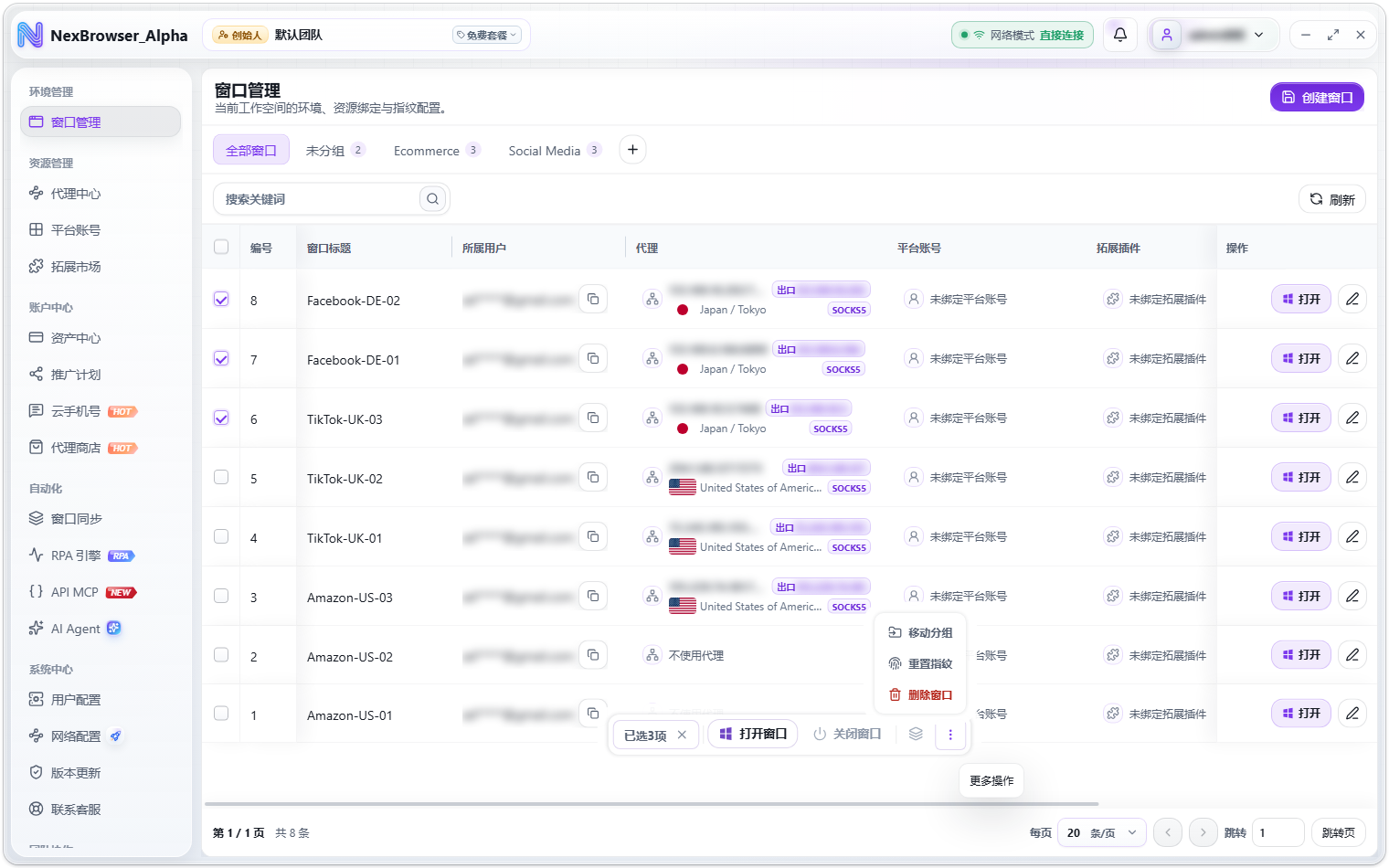Edit the Facebook-DE-01 window with pencil icon
This screenshot has width=1389, height=868.
tap(1352, 358)
